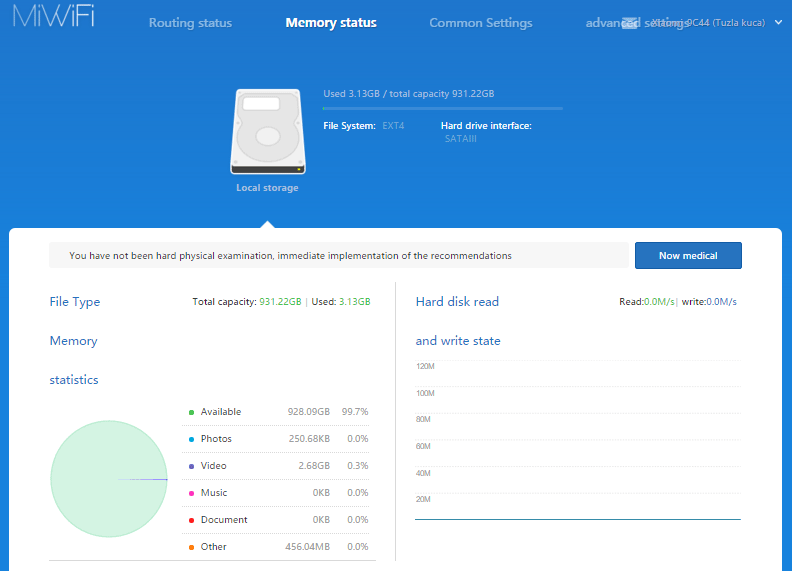Click the Video row in file type list
Viewport: 792px width, 571px height.
[x=278, y=466]
